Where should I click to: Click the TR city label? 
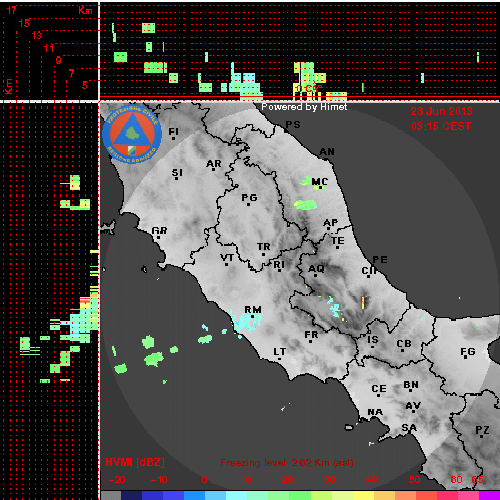point(264,247)
